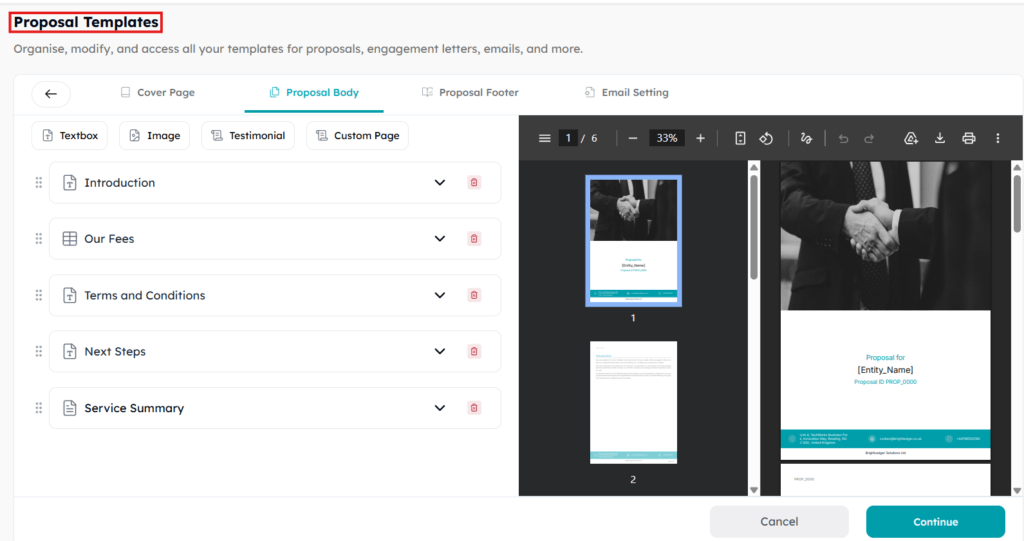
Task: Click the thumbnail panel scrollbar
Action: click(x=754, y=229)
